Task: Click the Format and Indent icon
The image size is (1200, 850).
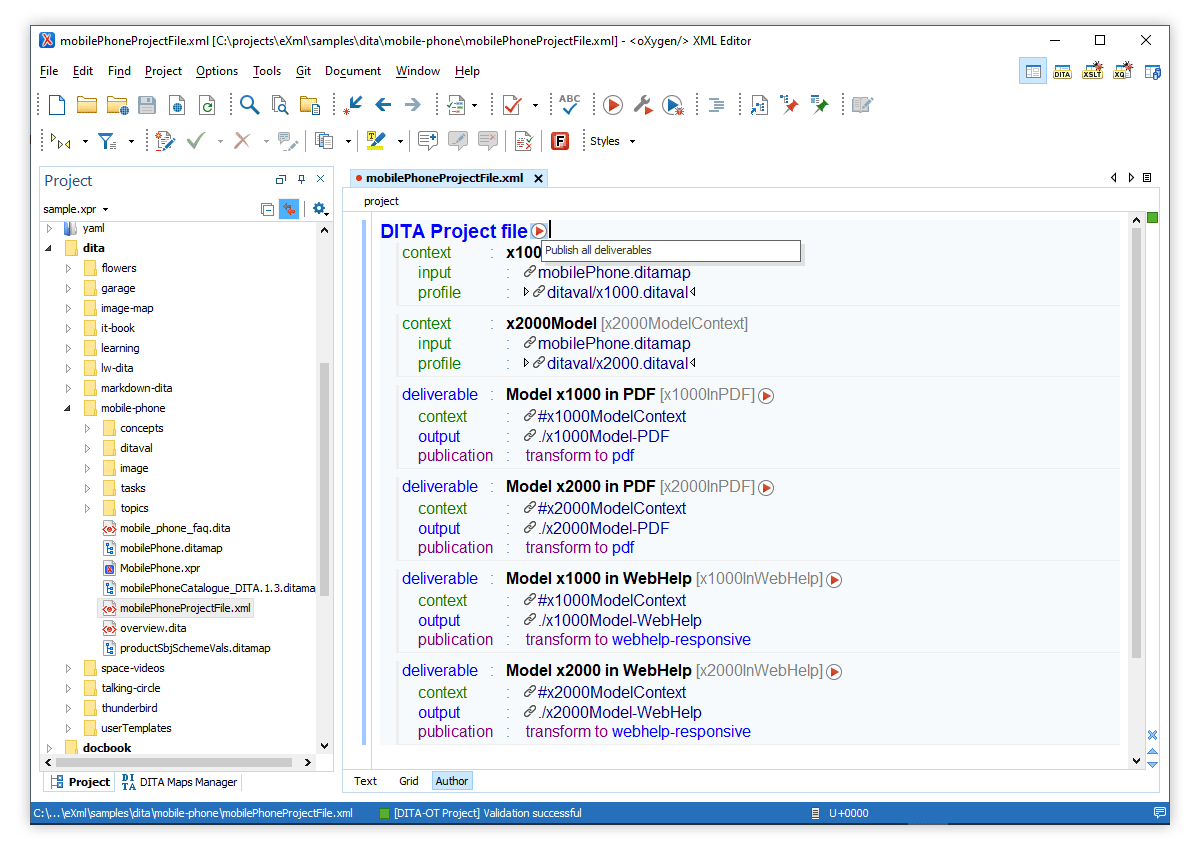Action: 716,105
